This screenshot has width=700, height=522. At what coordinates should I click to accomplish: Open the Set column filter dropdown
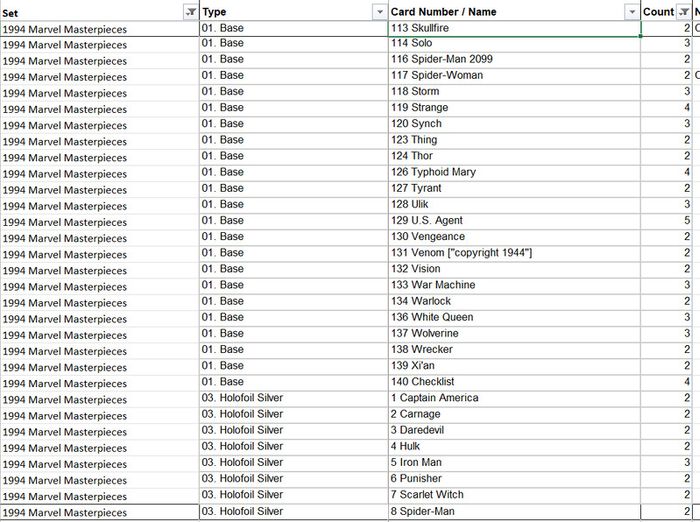(x=191, y=12)
